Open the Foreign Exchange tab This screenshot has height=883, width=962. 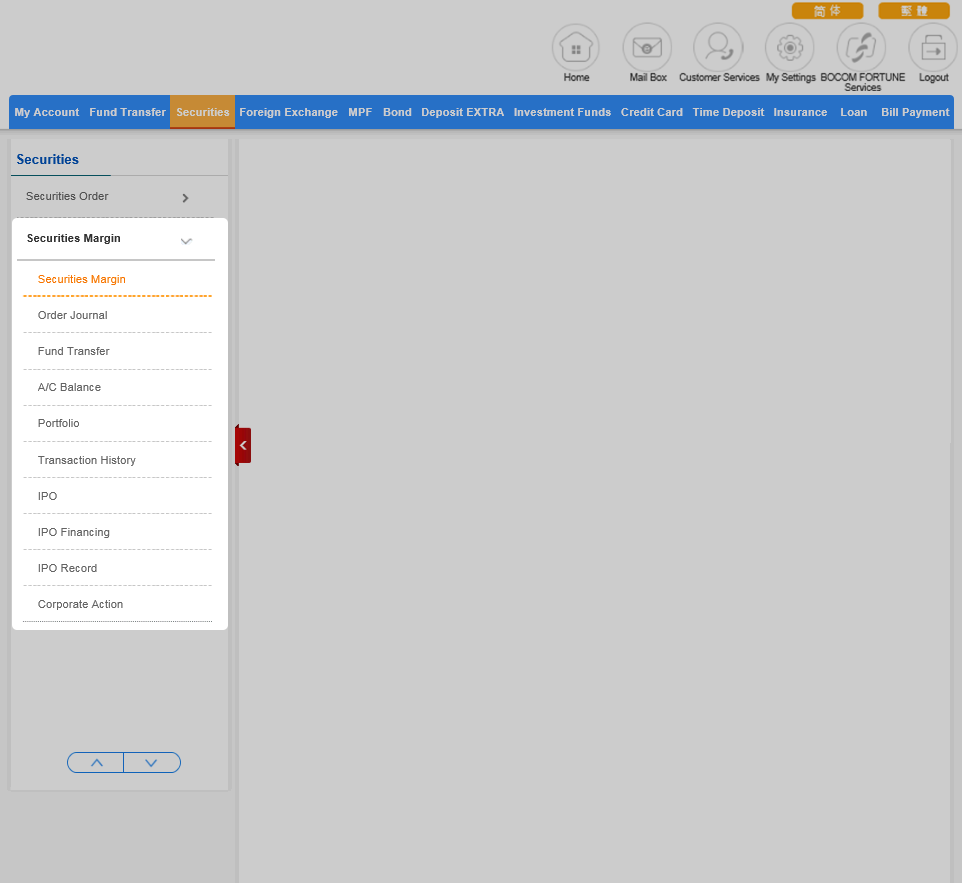(x=288, y=112)
